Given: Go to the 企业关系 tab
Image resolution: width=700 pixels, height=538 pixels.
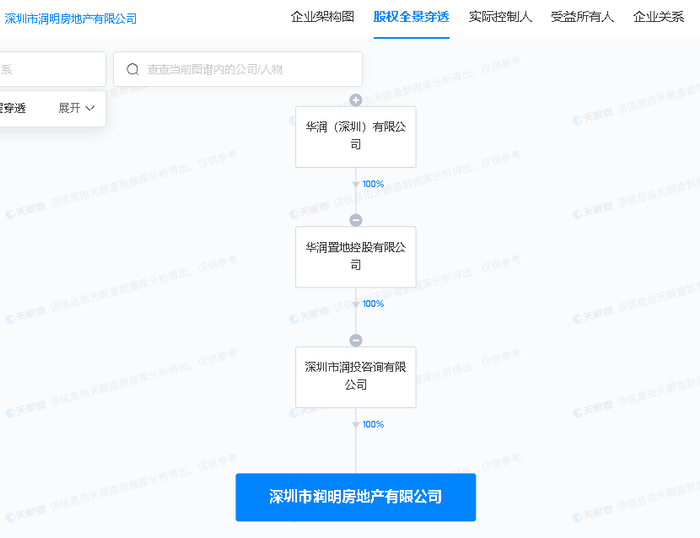Looking at the screenshot, I should pos(658,17).
